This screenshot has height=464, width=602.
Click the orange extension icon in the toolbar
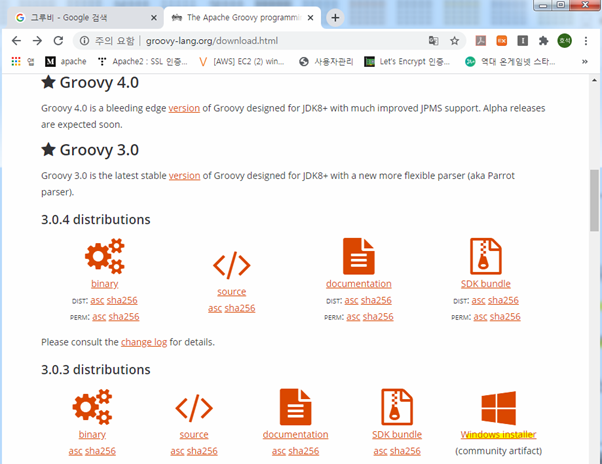[x=502, y=41]
